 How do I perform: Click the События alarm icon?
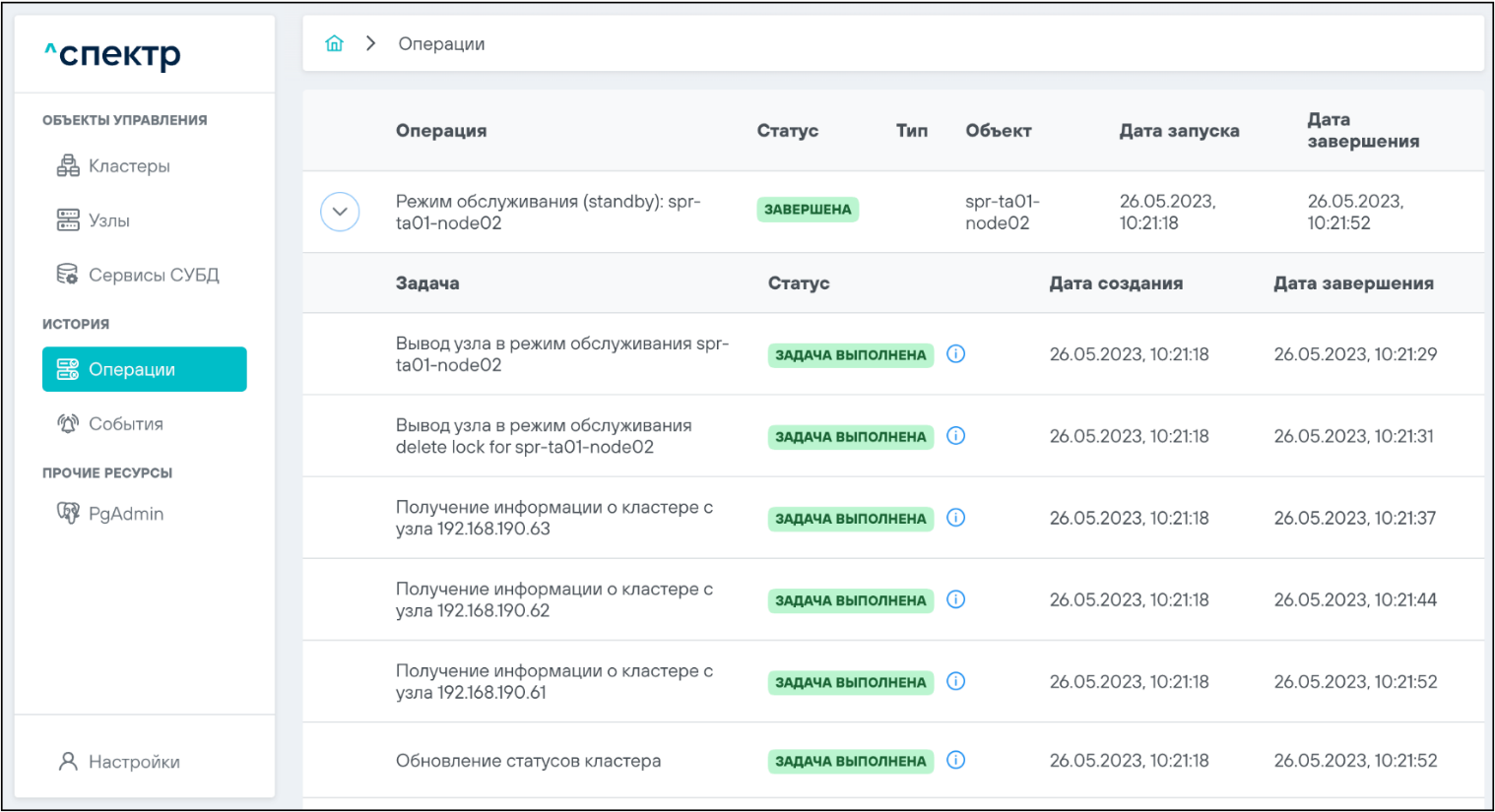click(67, 424)
